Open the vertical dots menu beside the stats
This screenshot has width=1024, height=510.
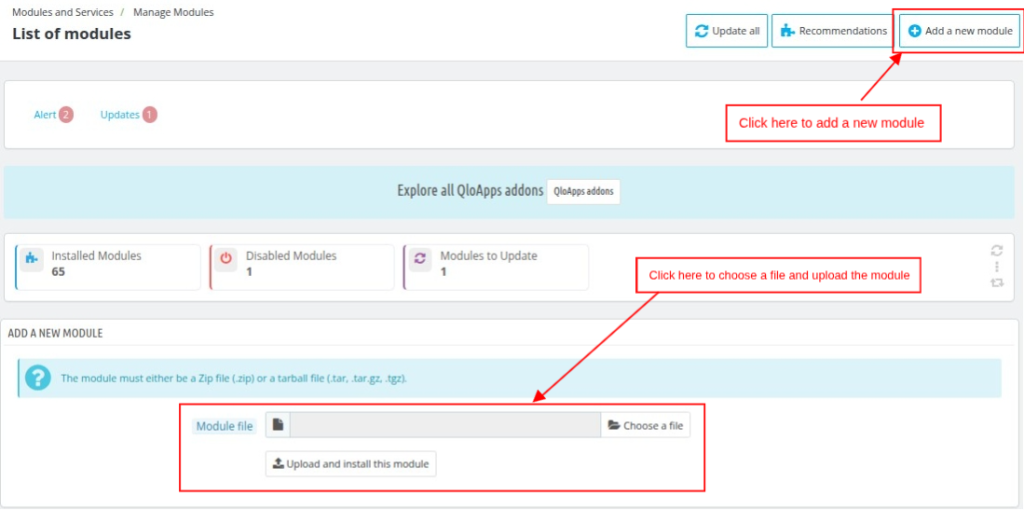point(997,266)
